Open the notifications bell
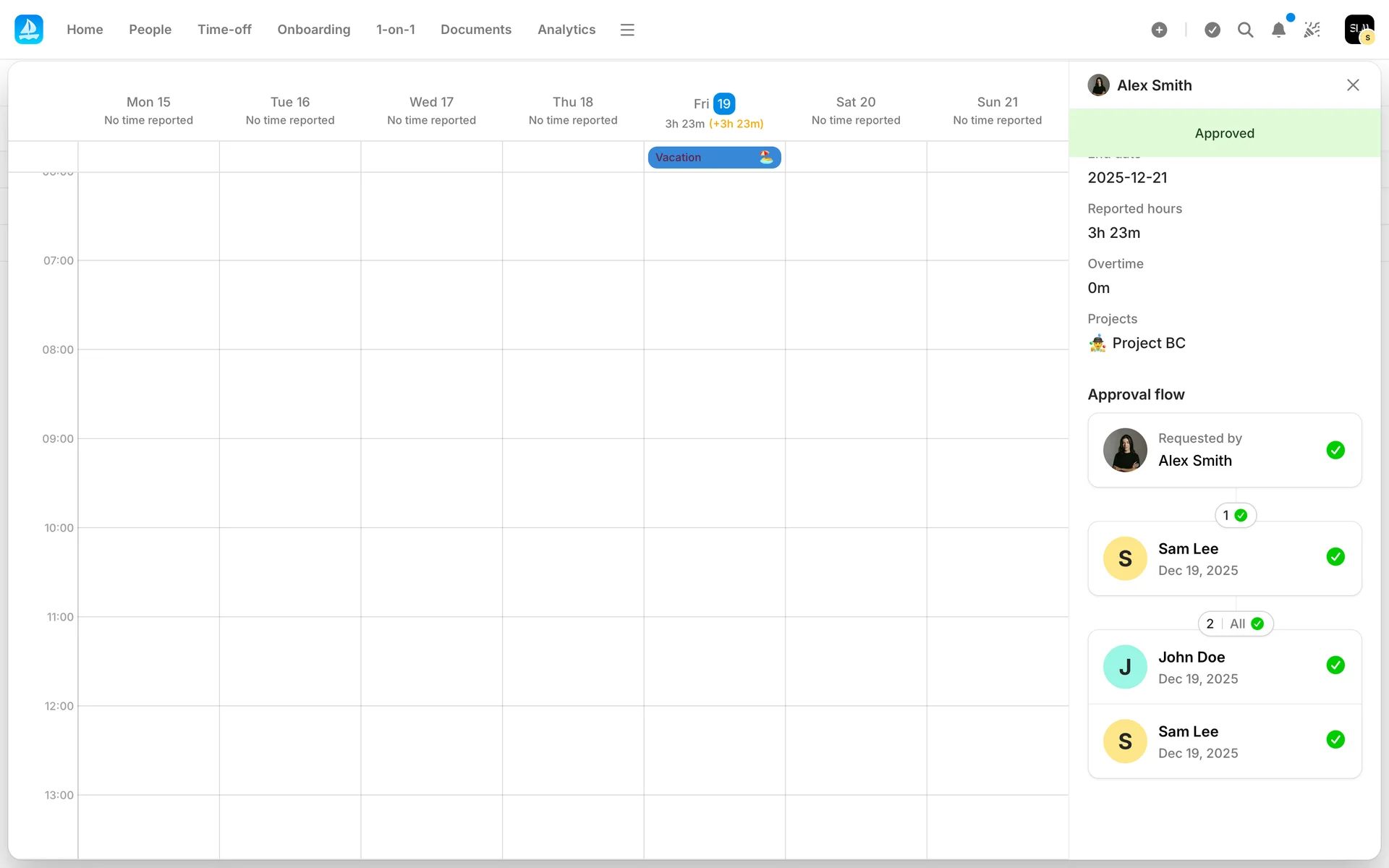The height and width of the screenshot is (868, 1389). click(x=1278, y=30)
